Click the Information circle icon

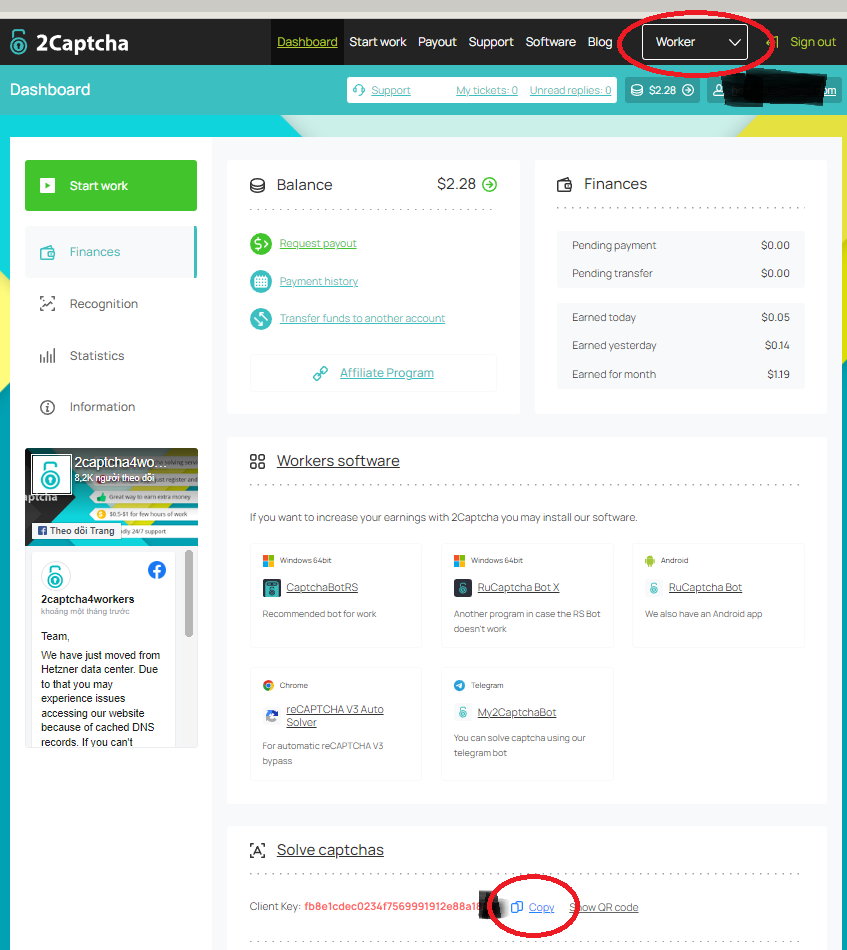(47, 407)
